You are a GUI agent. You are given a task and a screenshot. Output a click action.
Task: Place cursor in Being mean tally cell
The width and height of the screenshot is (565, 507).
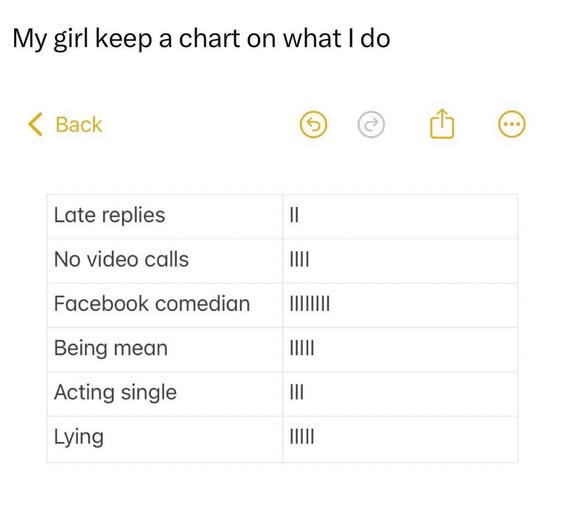tap(400, 349)
